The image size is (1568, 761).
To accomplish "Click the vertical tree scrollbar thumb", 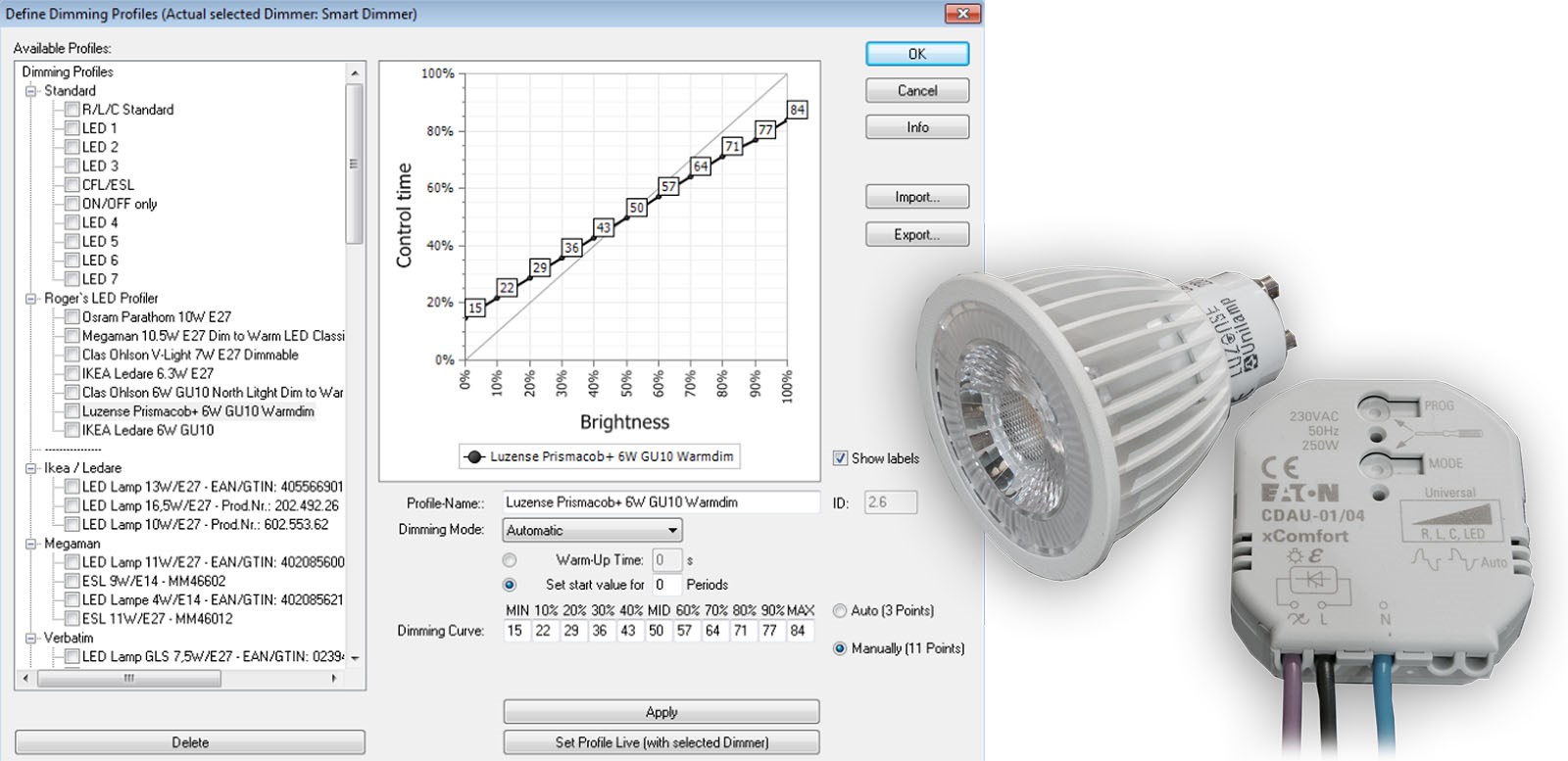I will point(355,164).
